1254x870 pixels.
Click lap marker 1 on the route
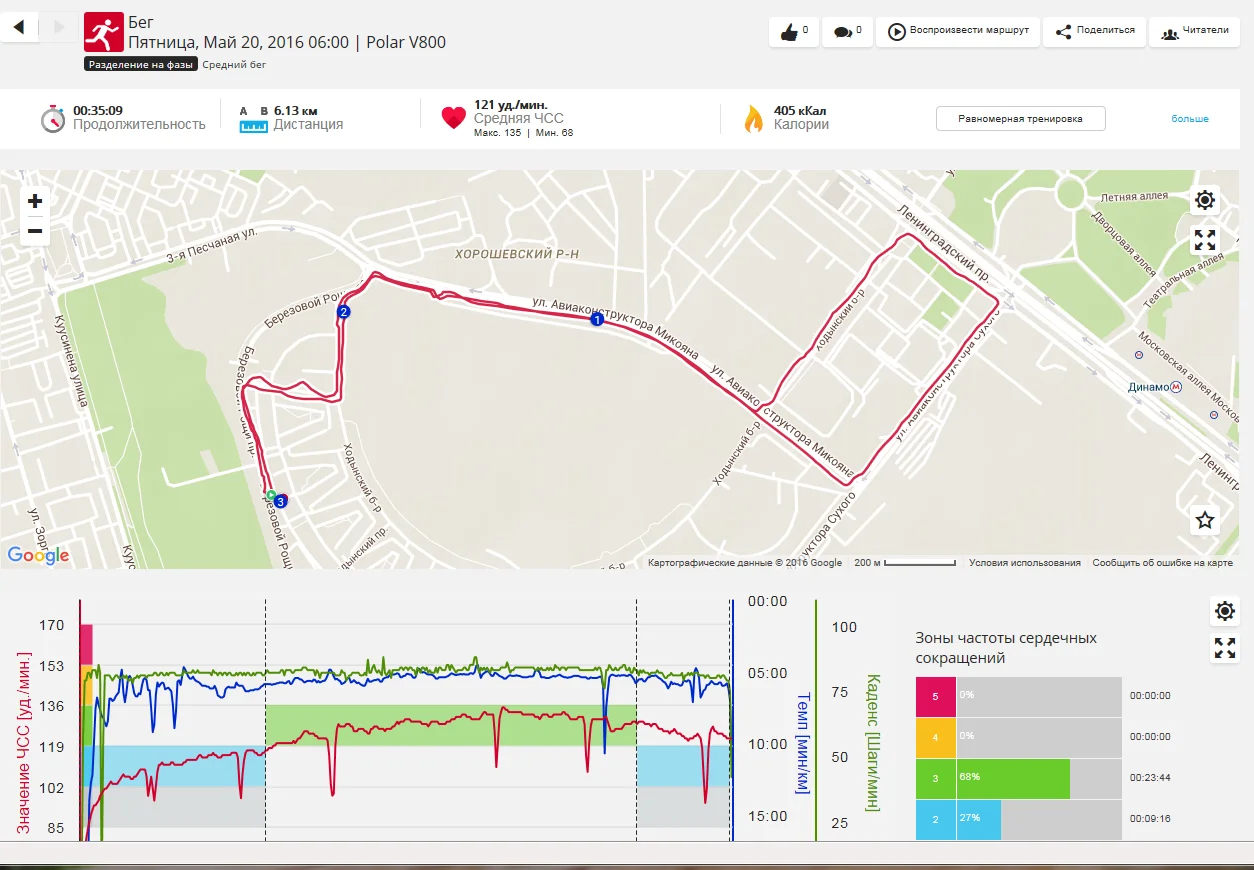point(597,320)
